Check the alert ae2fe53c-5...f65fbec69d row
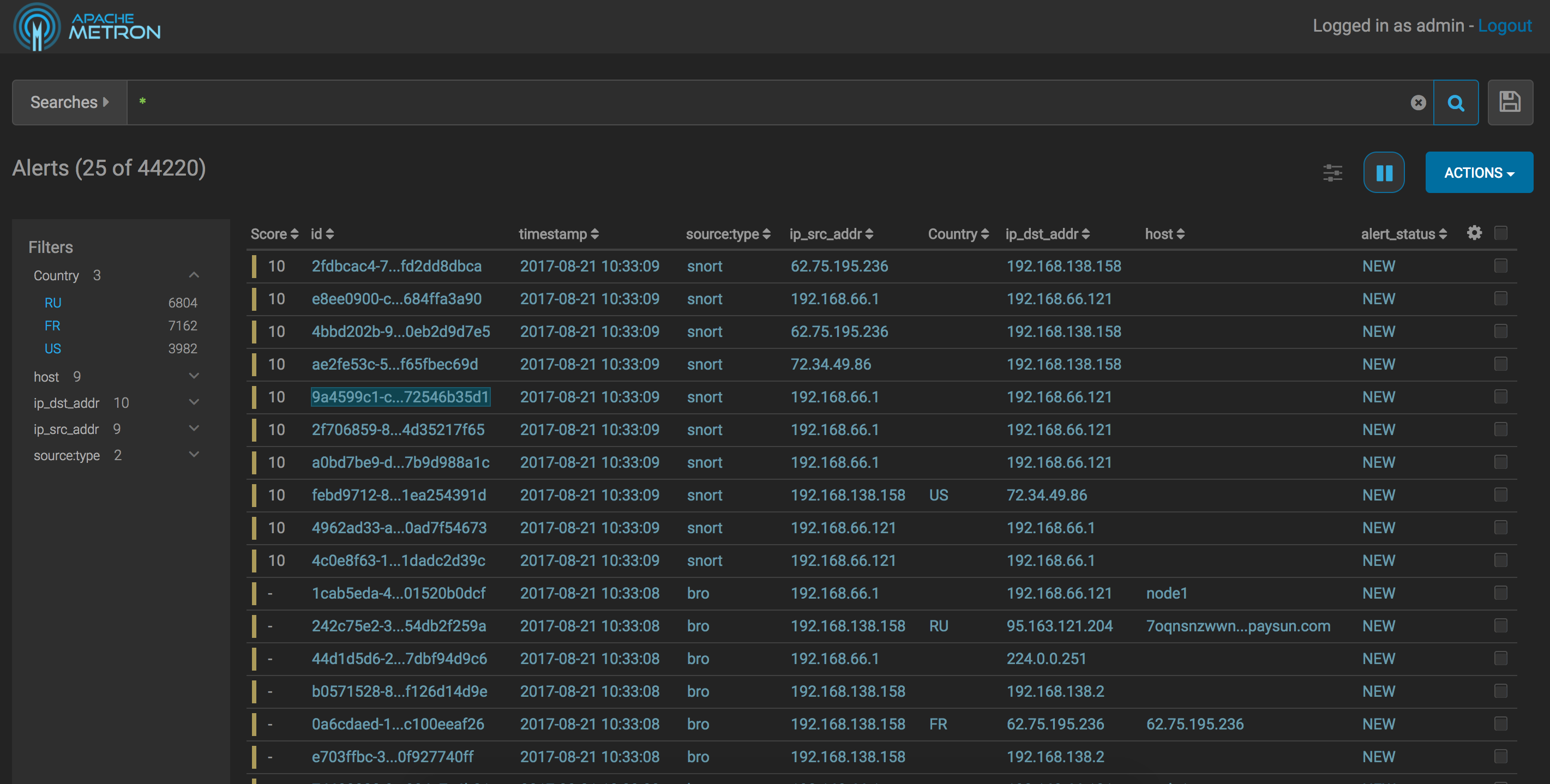 (x=1501, y=364)
